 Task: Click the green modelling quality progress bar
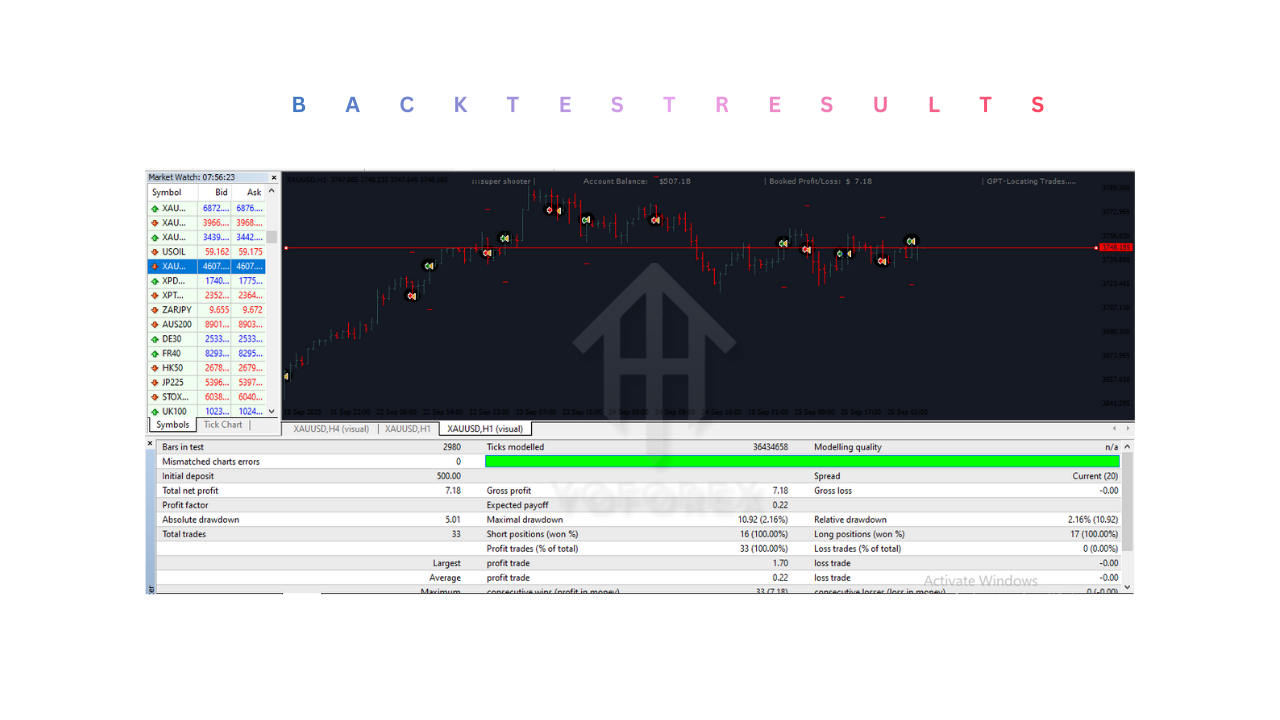click(800, 462)
